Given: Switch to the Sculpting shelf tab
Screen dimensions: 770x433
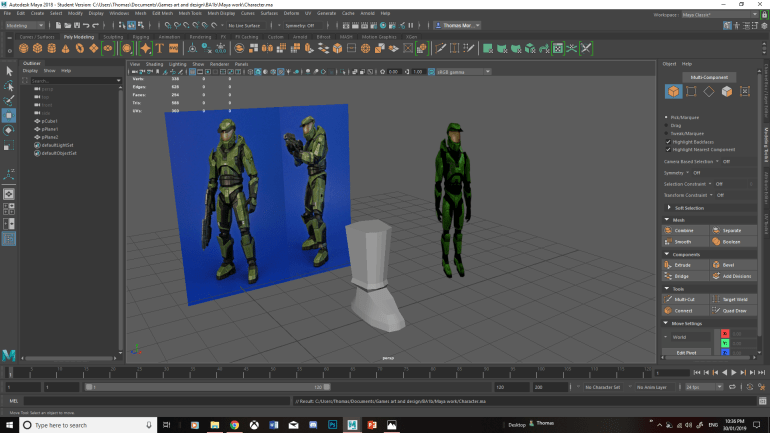Looking at the screenshot, I should [x=113, y=37].
